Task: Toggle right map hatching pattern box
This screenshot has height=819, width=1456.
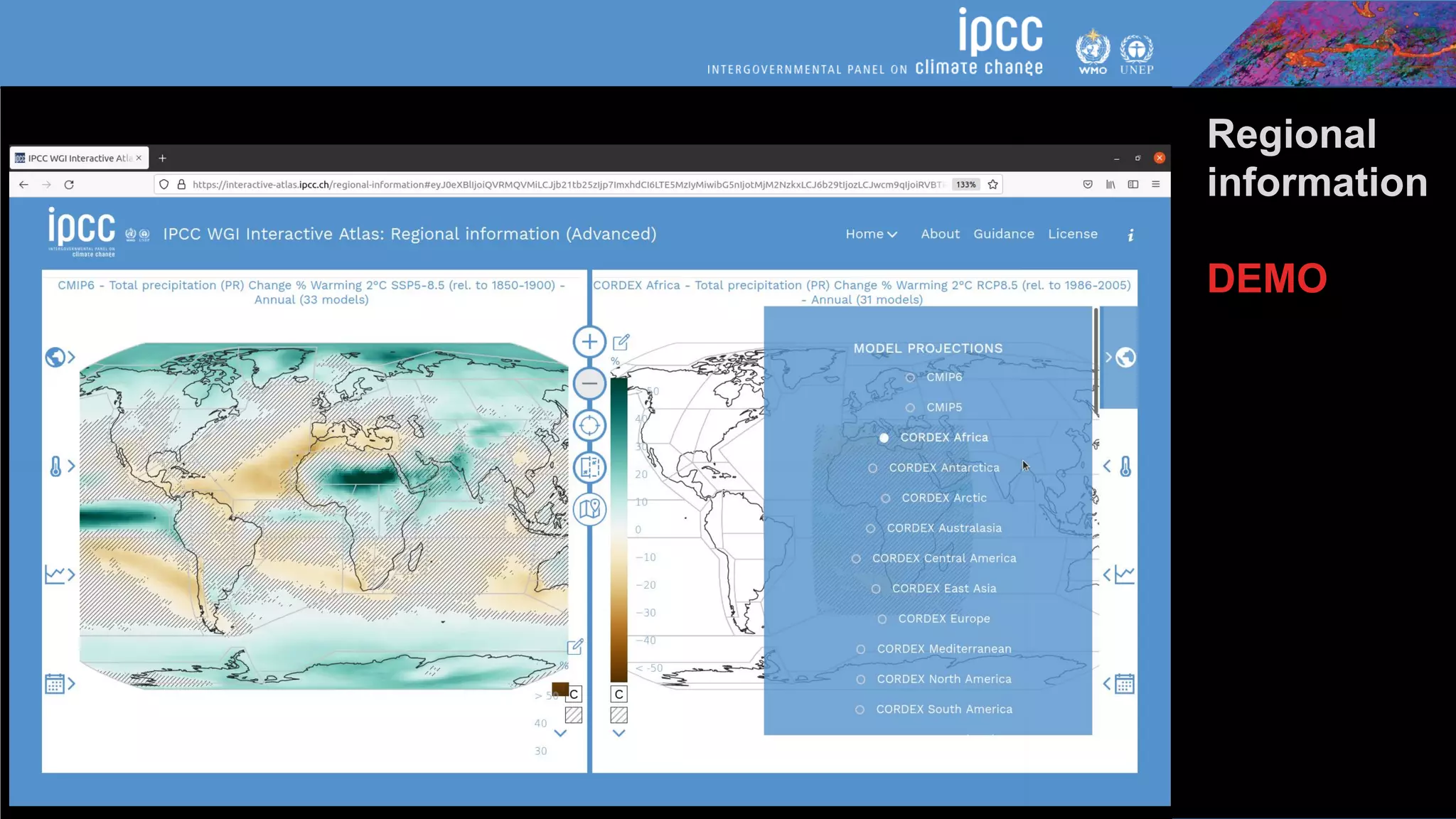Action: coord(619,715)
